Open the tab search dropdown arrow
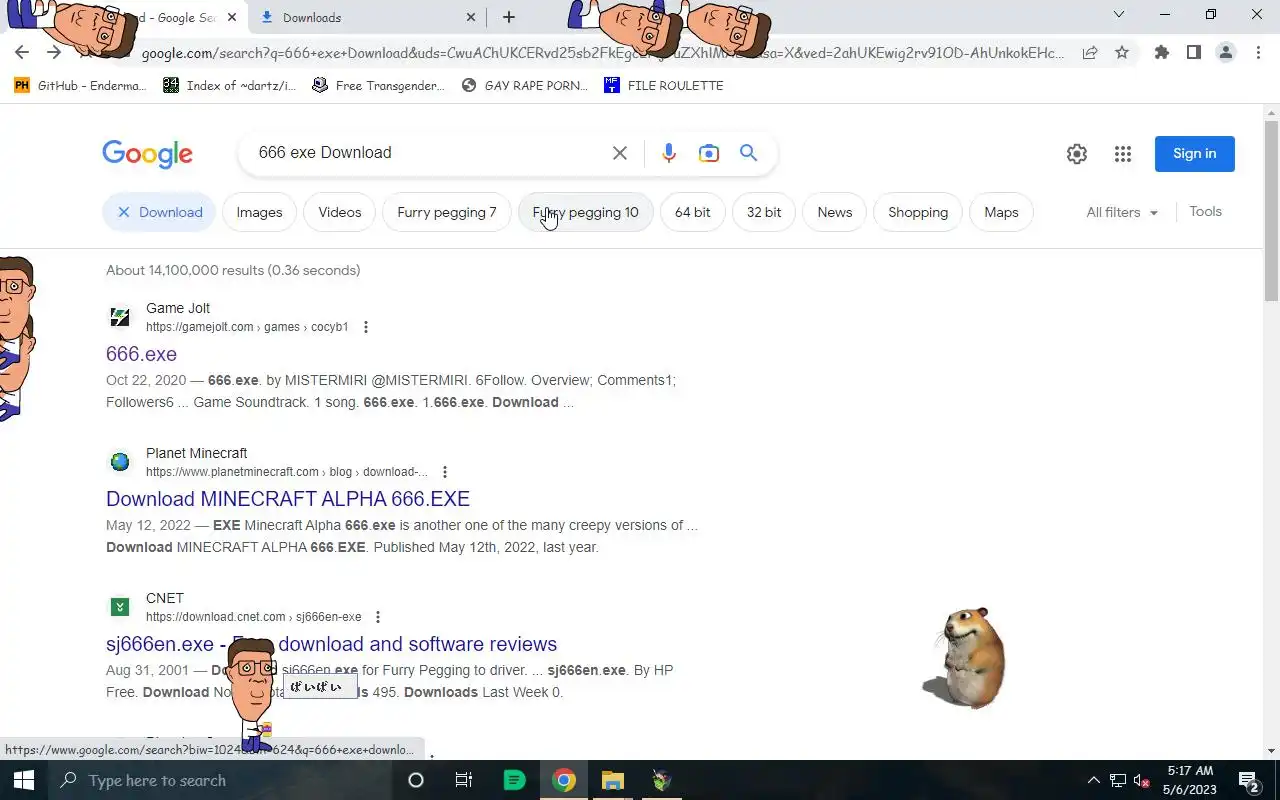This screenshot has height=800, width=1280. click(1119, 15)
